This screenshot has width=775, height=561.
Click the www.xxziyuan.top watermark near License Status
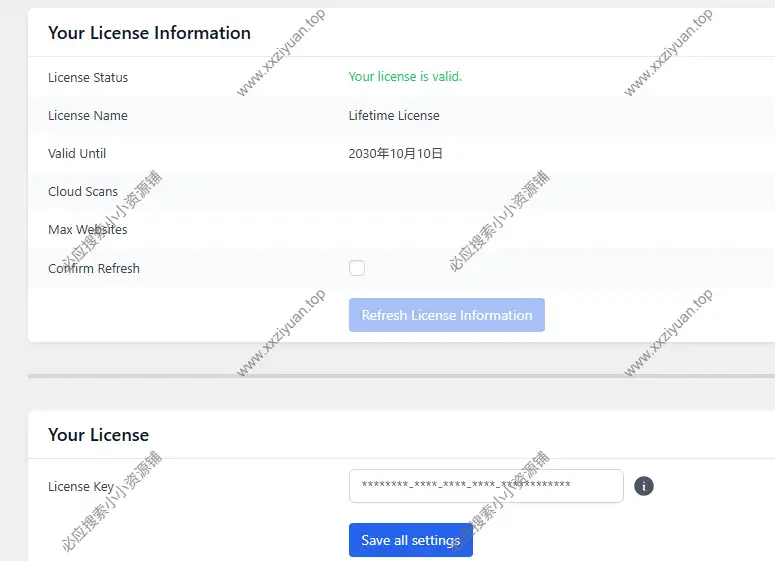click(281, 53)
